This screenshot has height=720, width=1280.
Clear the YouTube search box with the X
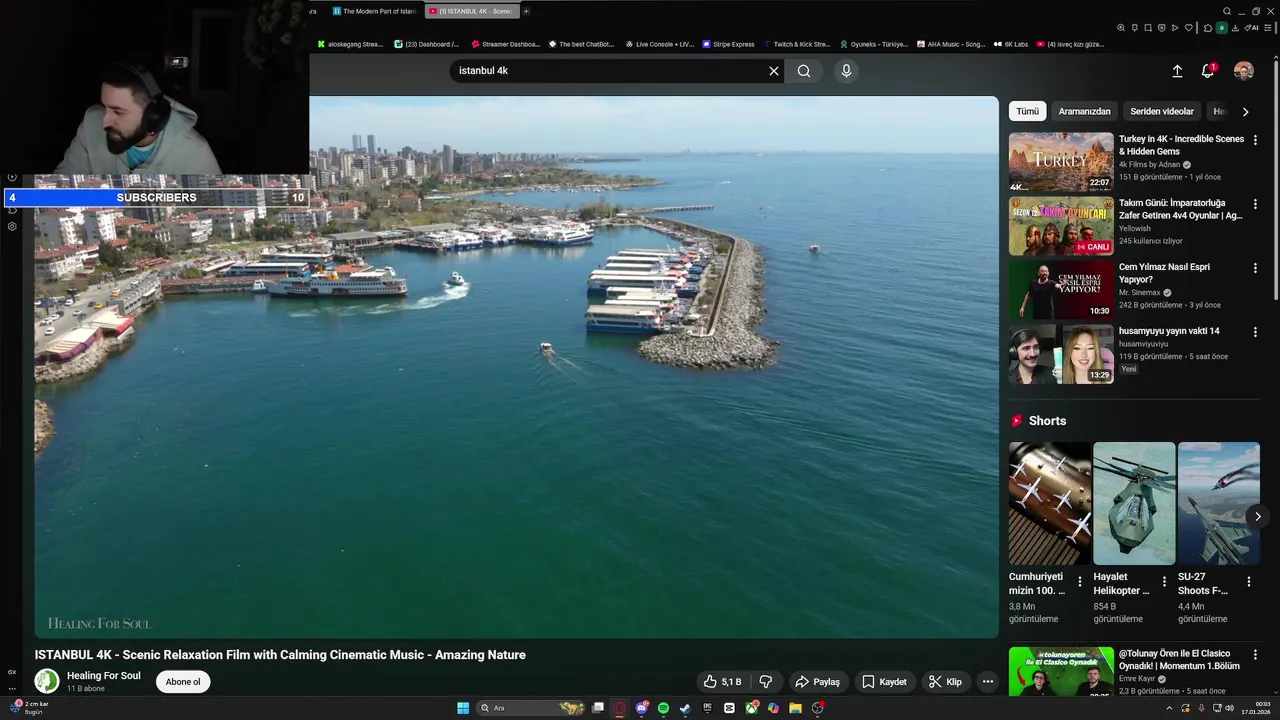pos(773,71)
